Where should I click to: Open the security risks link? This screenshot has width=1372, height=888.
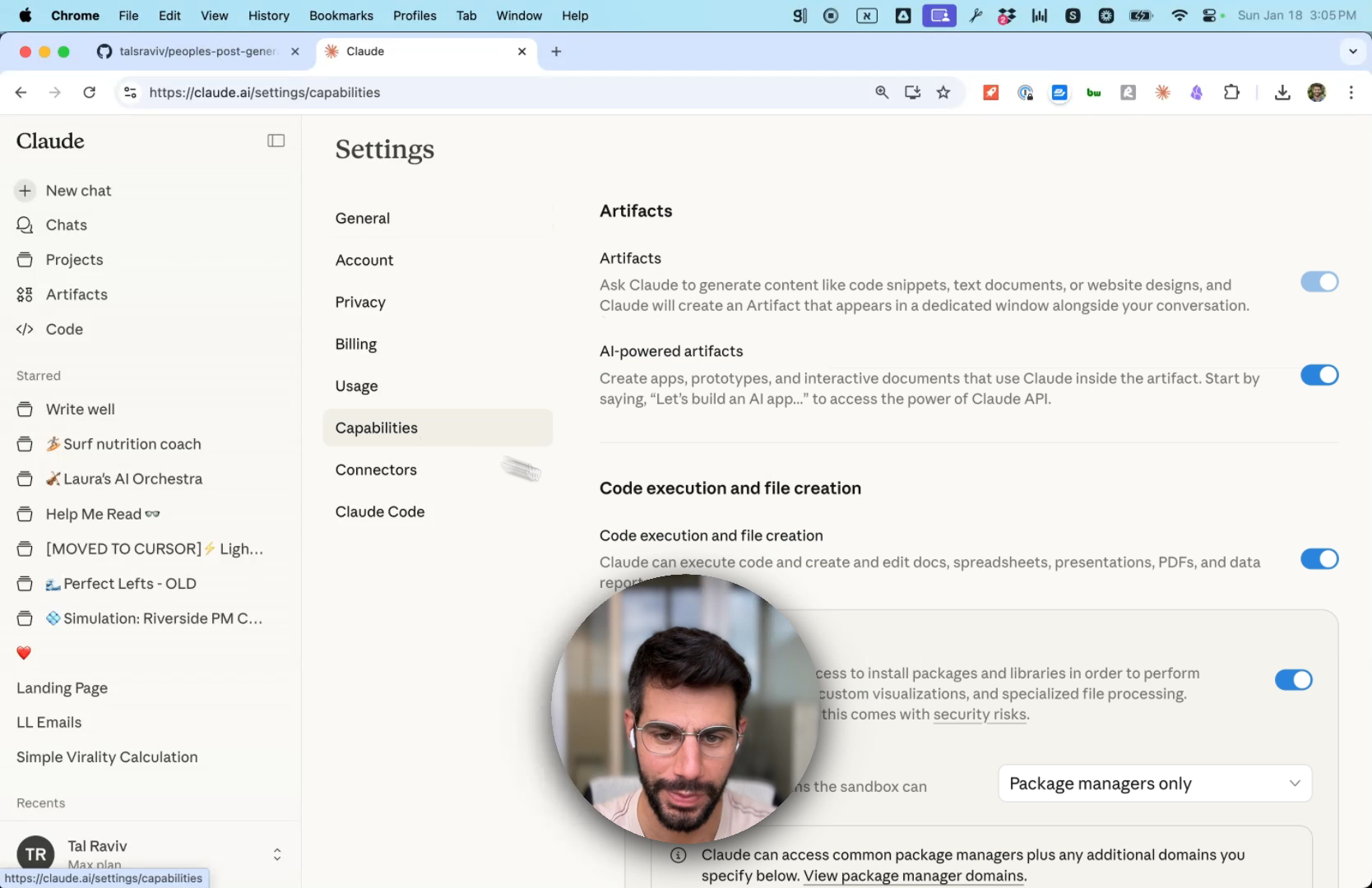(979, 715)
